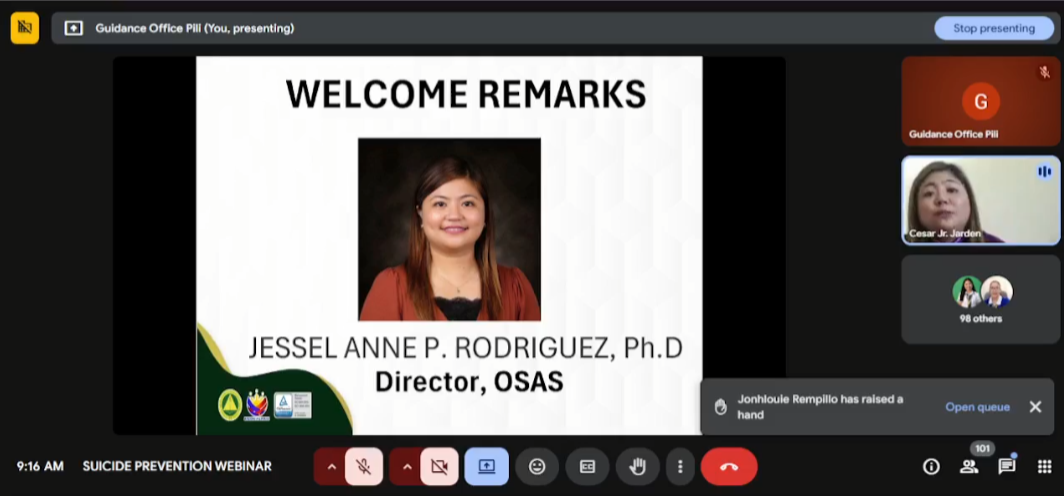Viewport: 1064px width, 496px height.
Task: Toggle the raise hand button
Action: point(637,466)
